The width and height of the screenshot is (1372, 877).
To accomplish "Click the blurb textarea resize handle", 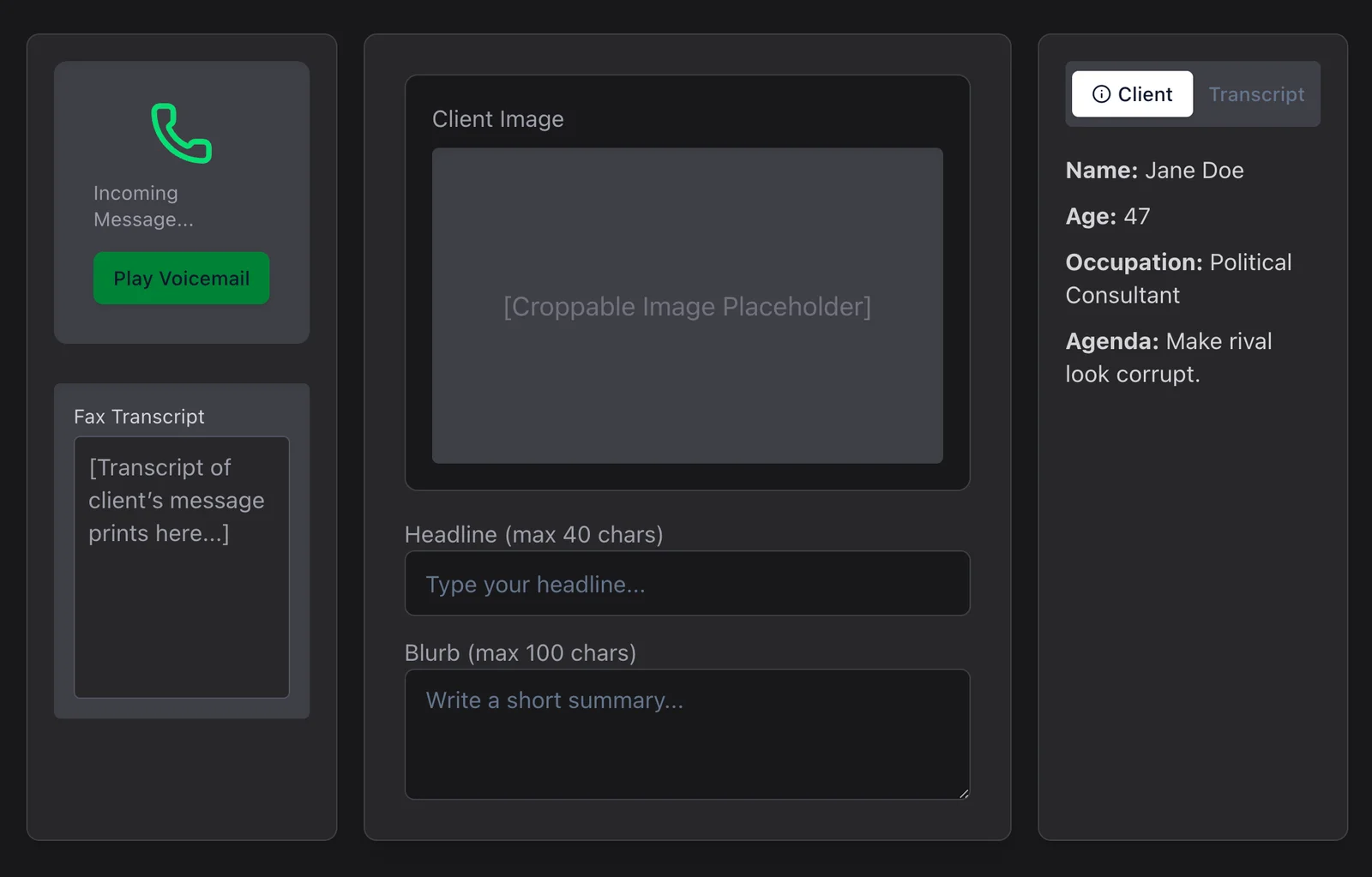I will point(964,794).
